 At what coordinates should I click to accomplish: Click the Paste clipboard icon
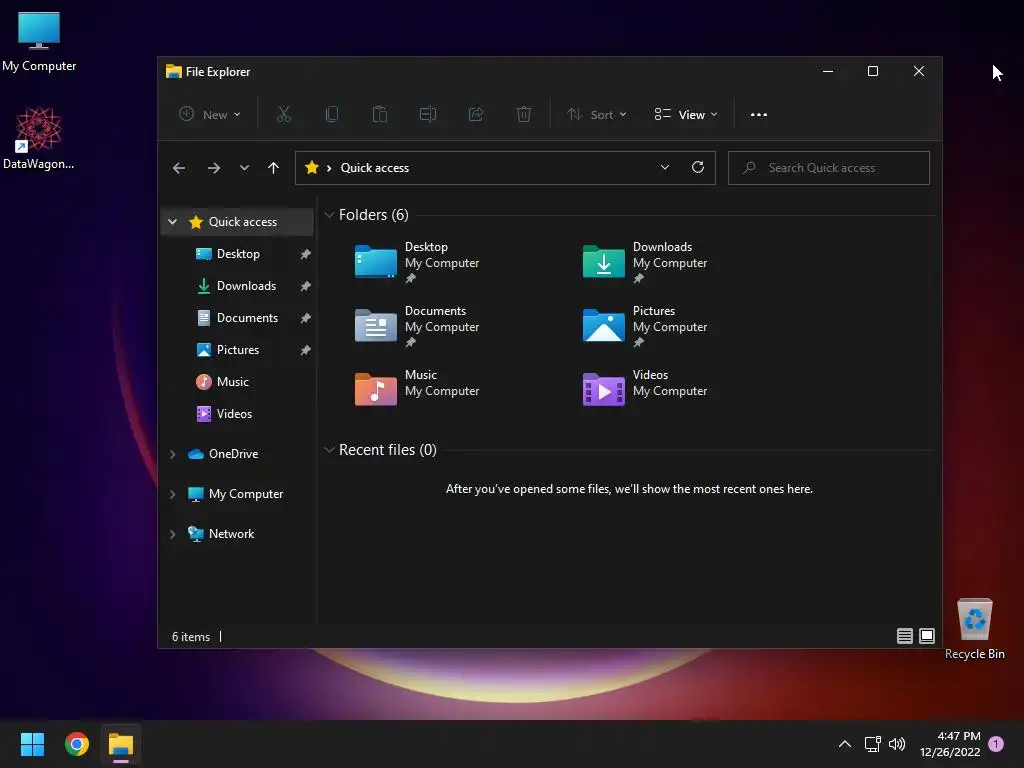click(379, 114)
